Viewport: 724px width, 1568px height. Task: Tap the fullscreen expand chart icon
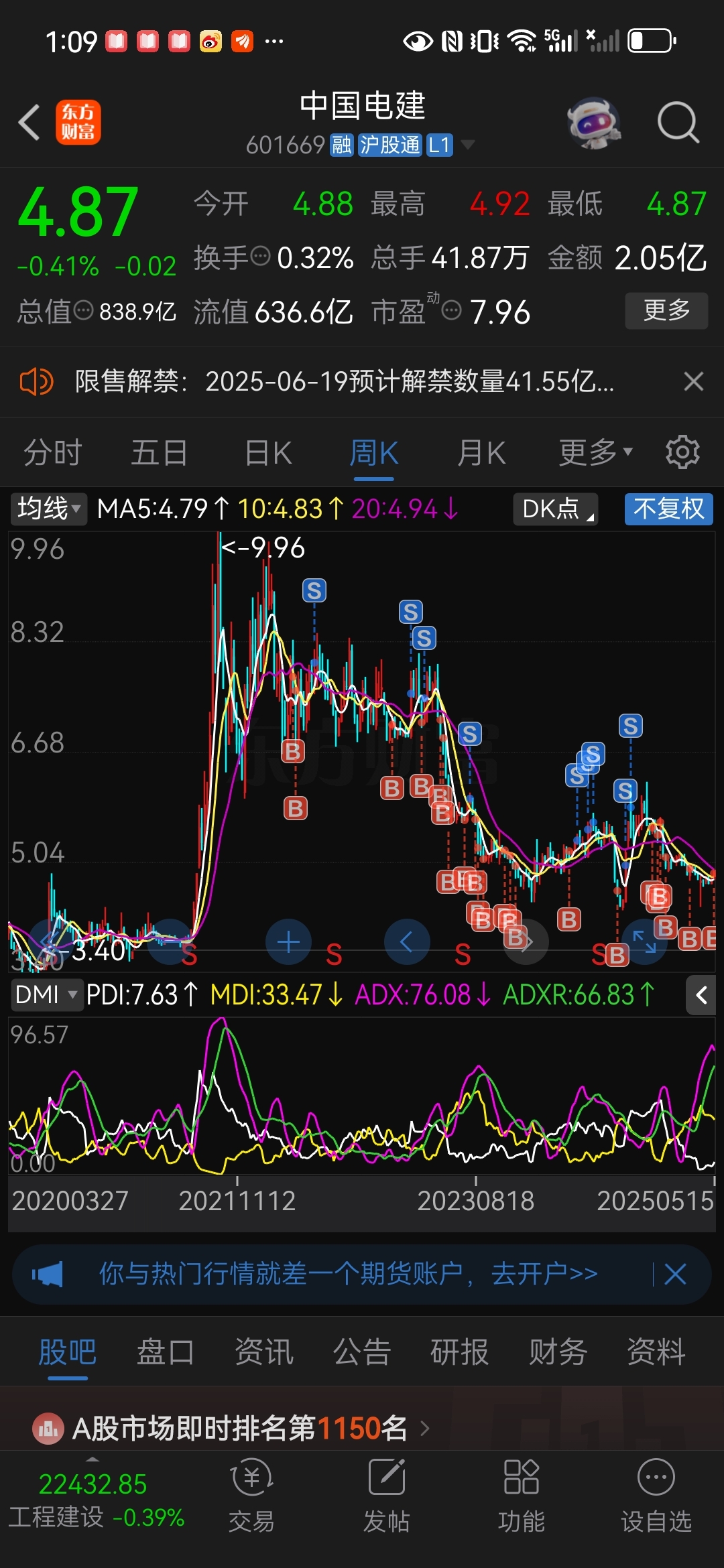pyautogui.click(x=644, y=942)
